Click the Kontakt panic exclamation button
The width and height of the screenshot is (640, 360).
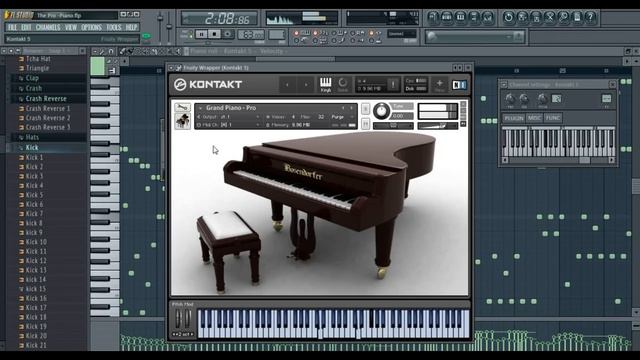pyautogui.click(x=393, y=84)
